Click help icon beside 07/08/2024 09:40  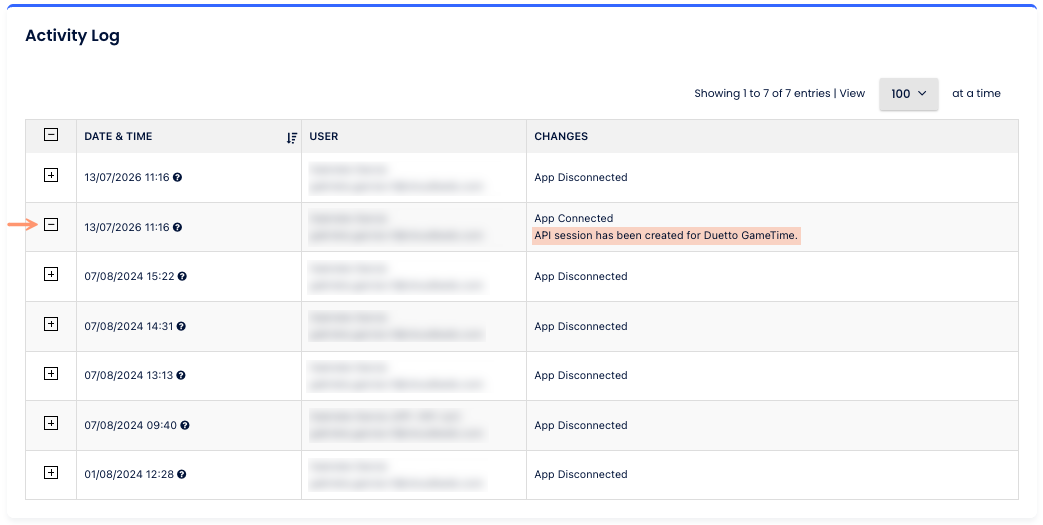pos(185,425)
